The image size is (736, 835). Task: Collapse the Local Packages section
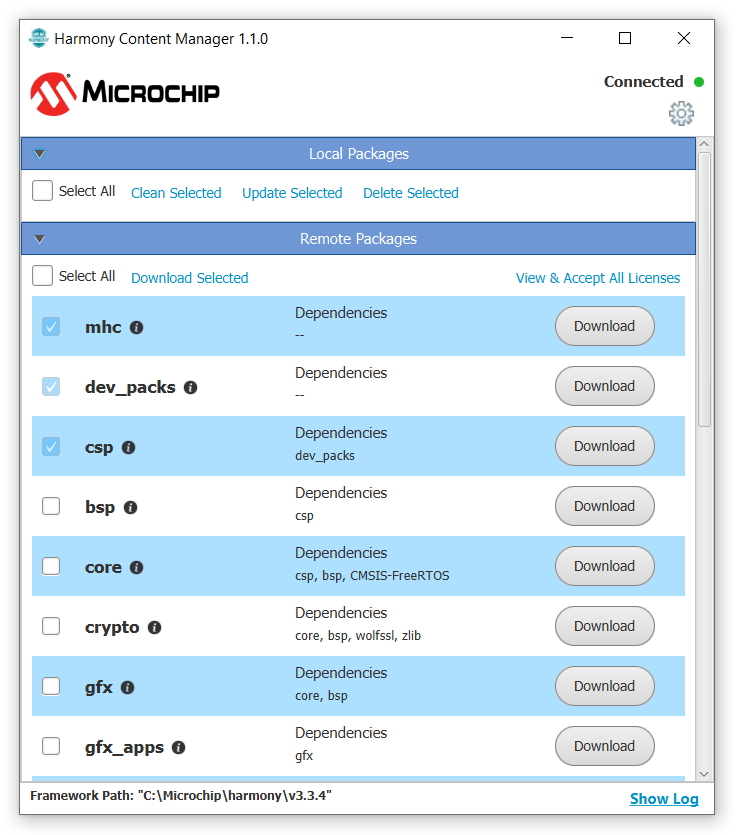pyautogui.click(x=40, y=154)
